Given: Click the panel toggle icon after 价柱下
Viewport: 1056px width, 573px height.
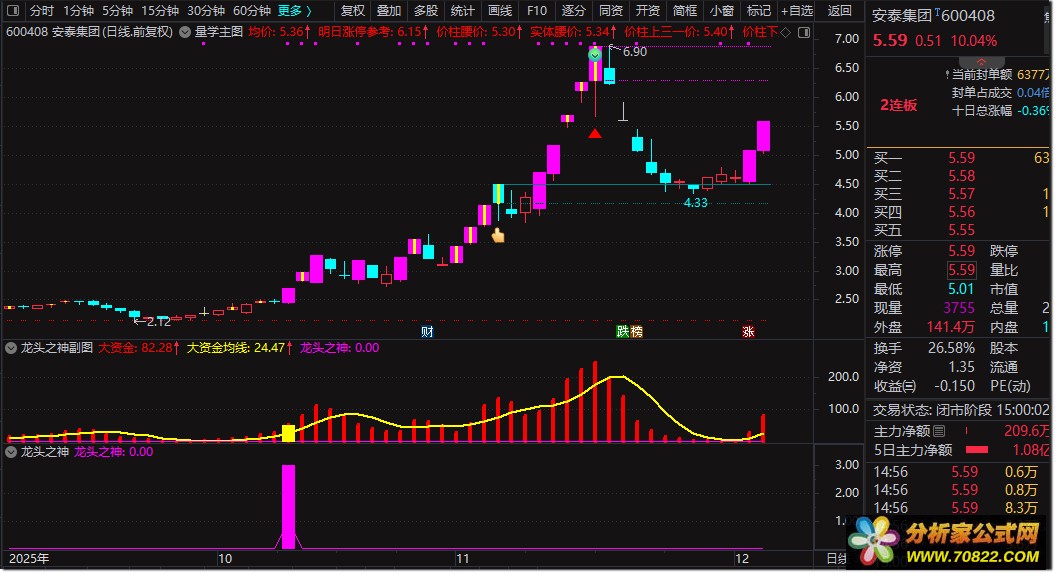Looking at the screenshot, I should (803, 32).
